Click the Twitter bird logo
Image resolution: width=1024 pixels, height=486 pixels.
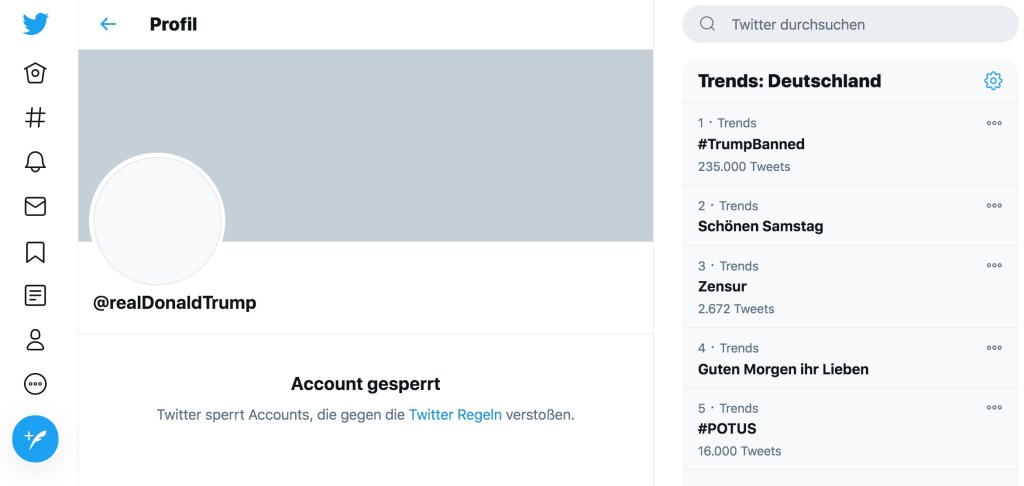[35, 24]
